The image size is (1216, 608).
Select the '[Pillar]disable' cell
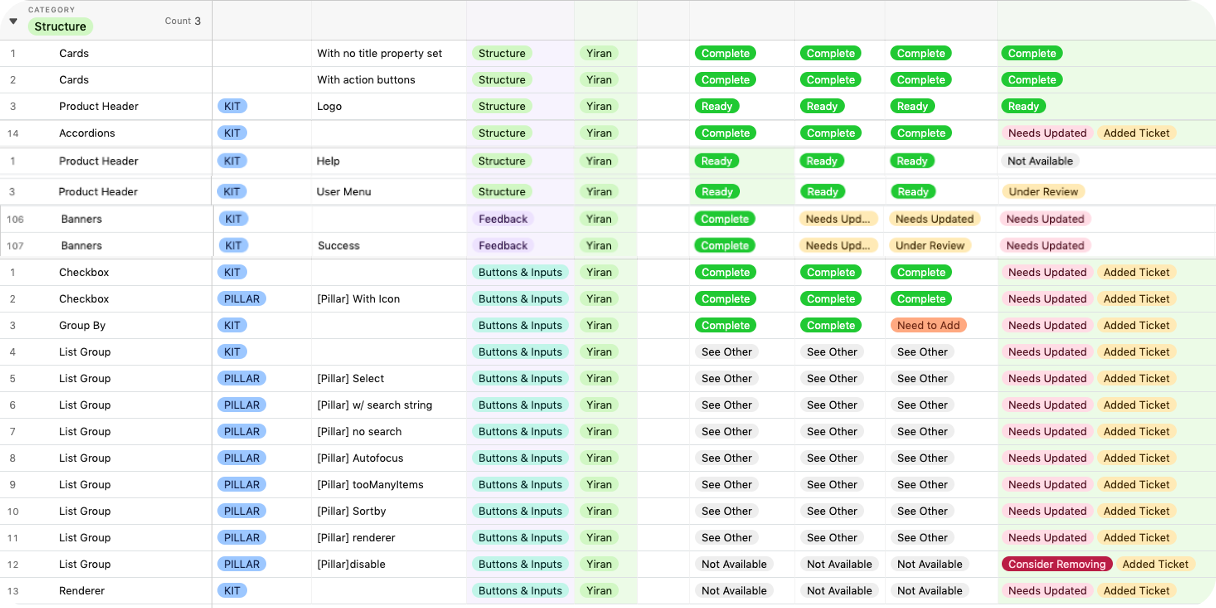[x=389, y=564]
